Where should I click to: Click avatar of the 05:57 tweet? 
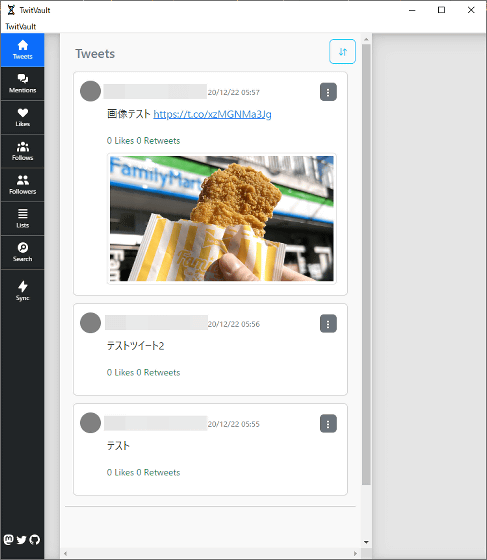coord(90,91)
